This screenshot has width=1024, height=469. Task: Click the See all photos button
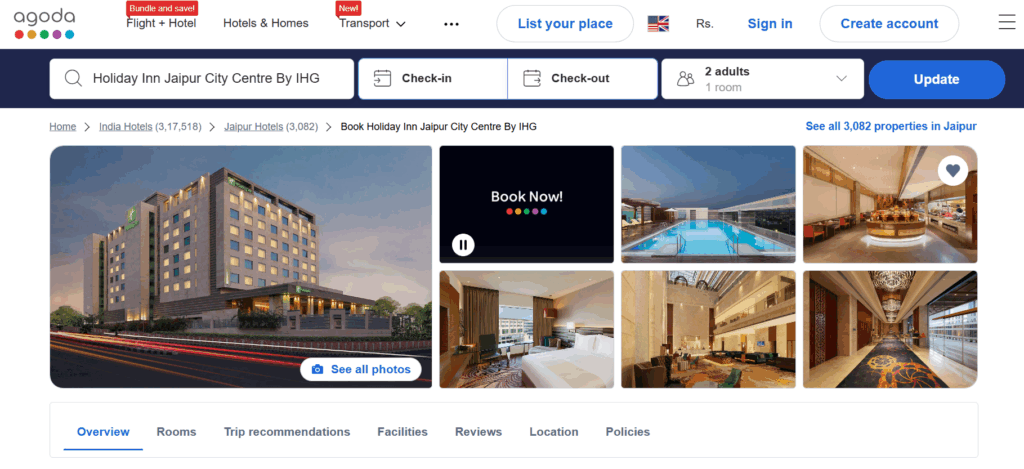(x=360, y=370)
